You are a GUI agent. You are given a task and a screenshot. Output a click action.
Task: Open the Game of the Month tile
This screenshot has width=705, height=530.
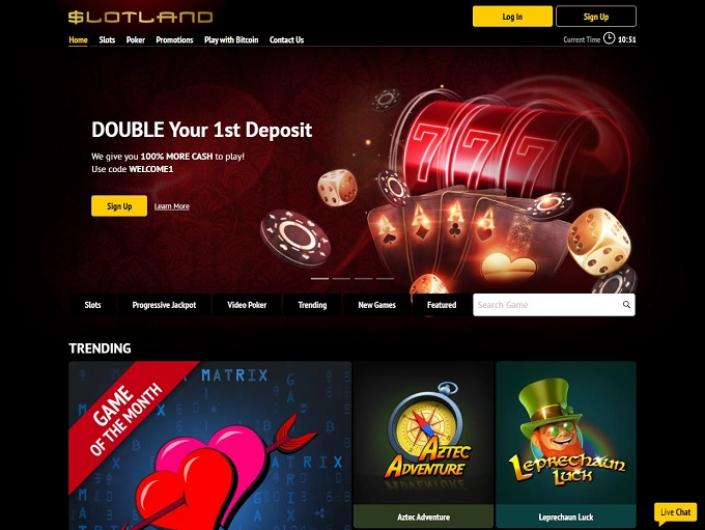tap(210, 445)
